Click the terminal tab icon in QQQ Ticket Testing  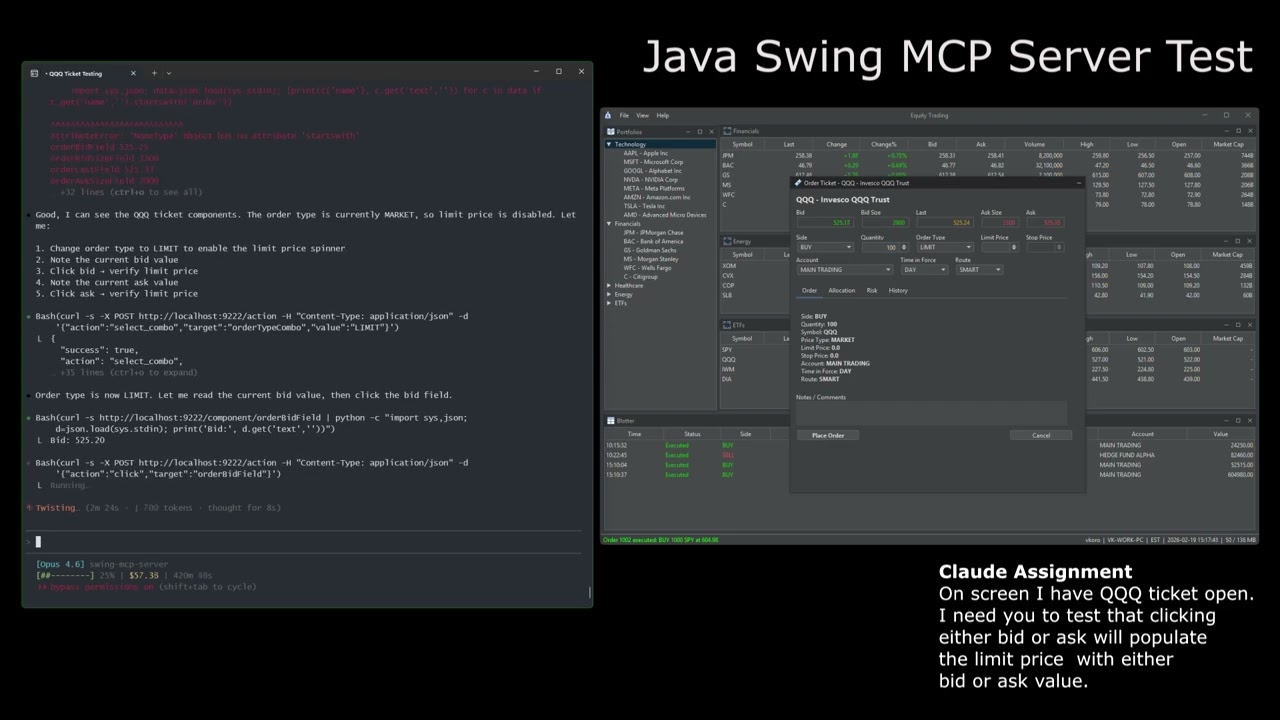coord(34,73)
